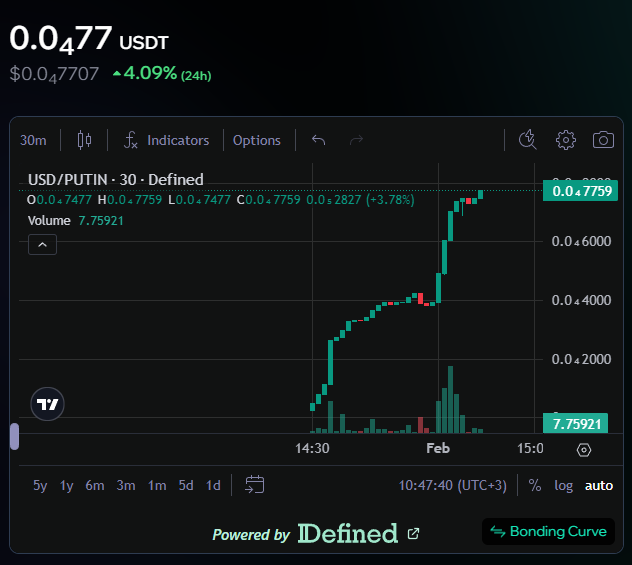This screenshot has height=565, width=632.
Task: Click the purple handle on chart's left edge
Action: [14, 436]
